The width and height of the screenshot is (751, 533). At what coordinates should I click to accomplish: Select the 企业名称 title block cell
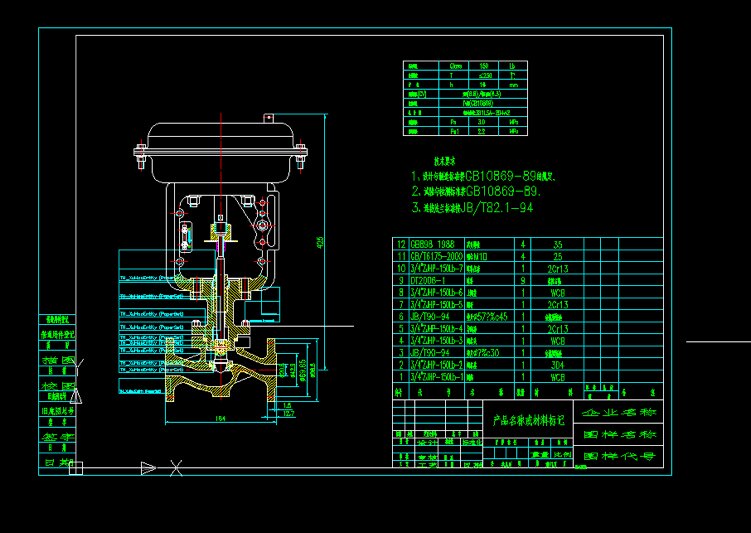click(618, 412)
